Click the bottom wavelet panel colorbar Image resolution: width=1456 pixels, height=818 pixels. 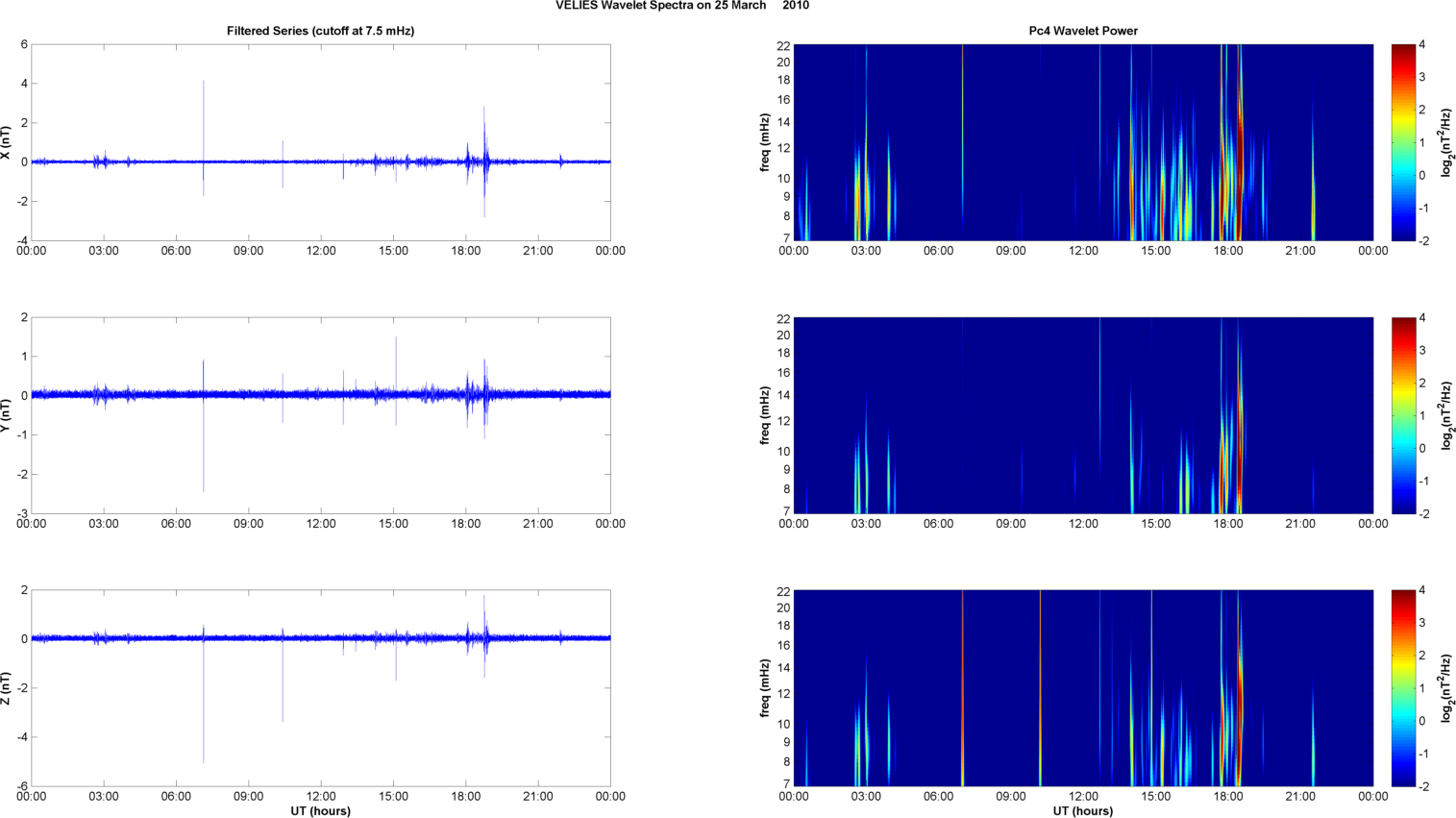pos(1403,688)
